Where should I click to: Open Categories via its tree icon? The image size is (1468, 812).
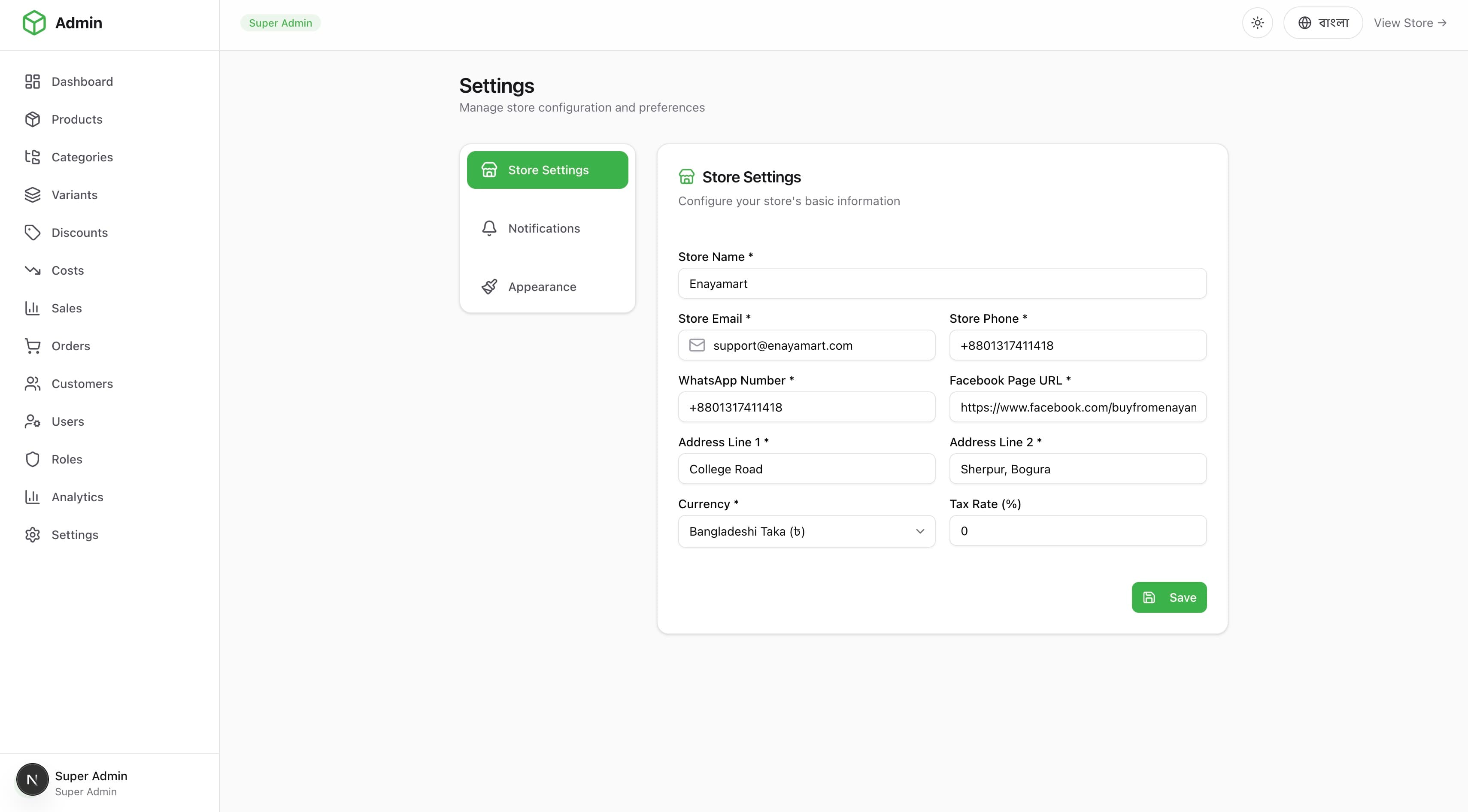(33, 157)
